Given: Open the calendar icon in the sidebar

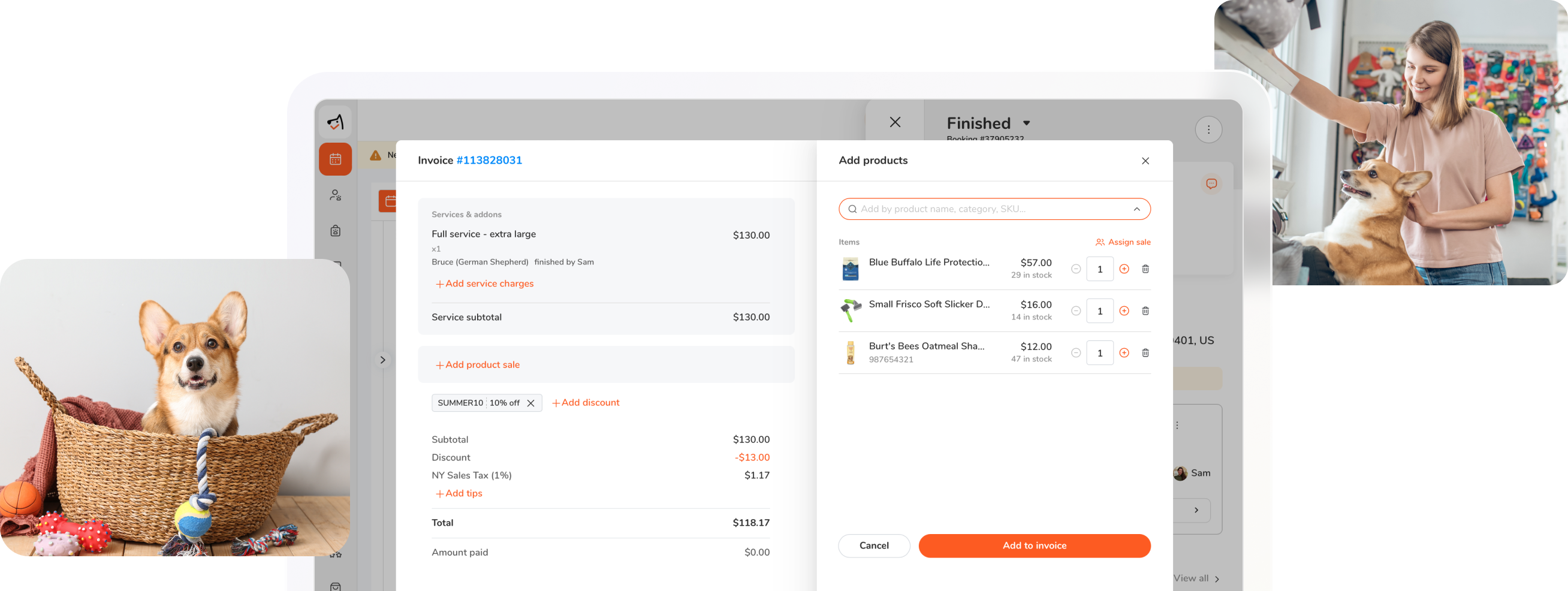Looking at the screenshot, I should tap(336, 159).
